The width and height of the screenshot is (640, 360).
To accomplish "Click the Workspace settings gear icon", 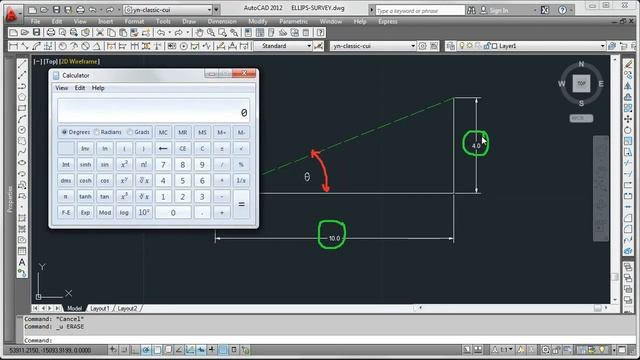I will [x=422, y=46].
